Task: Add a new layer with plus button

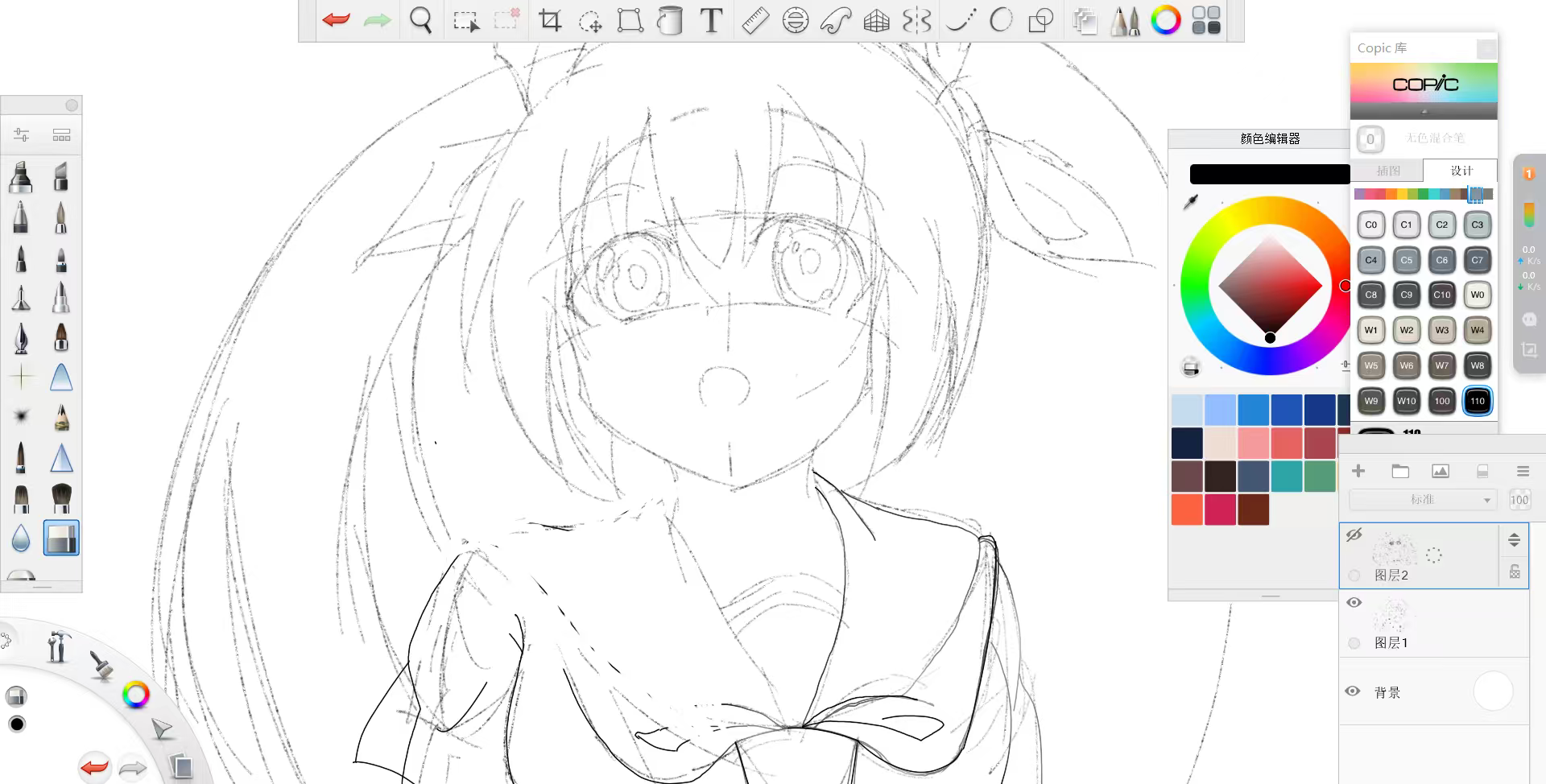Action: tap(1358, 472)
